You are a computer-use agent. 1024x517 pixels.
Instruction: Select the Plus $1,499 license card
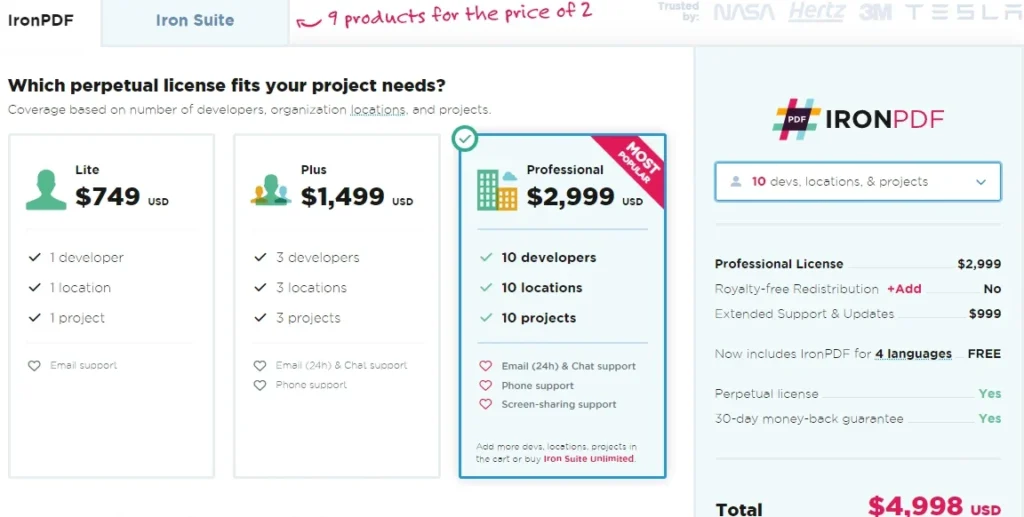coord(336,305)
